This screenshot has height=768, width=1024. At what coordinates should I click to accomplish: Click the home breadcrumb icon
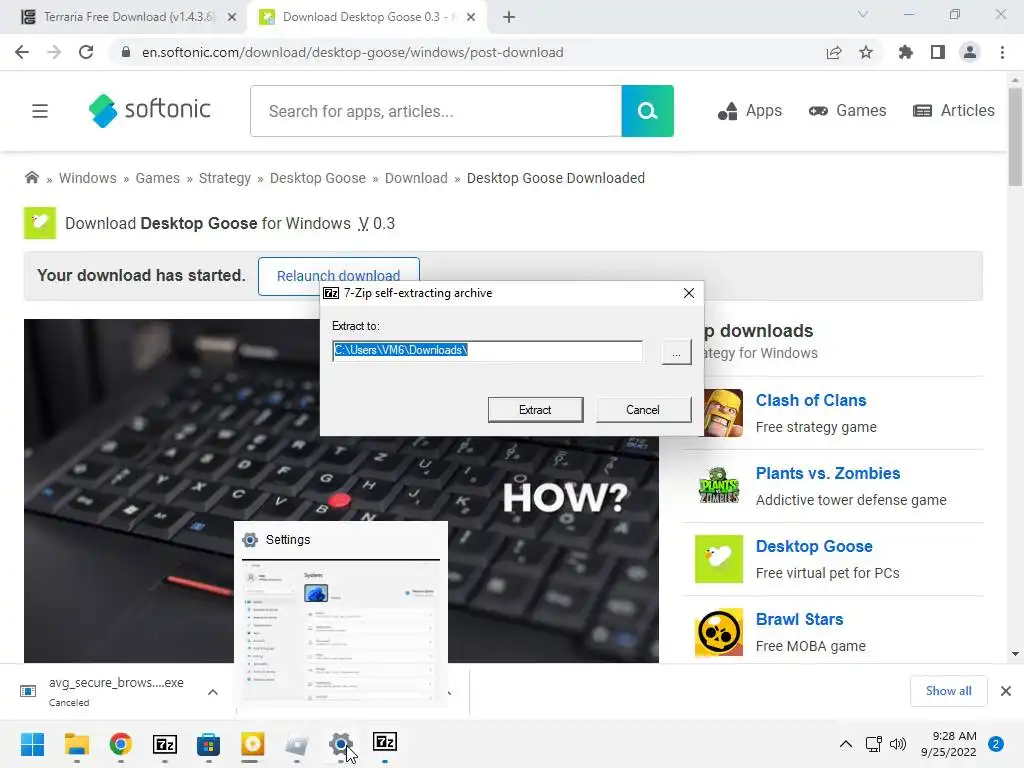click(x=31, y=178)
